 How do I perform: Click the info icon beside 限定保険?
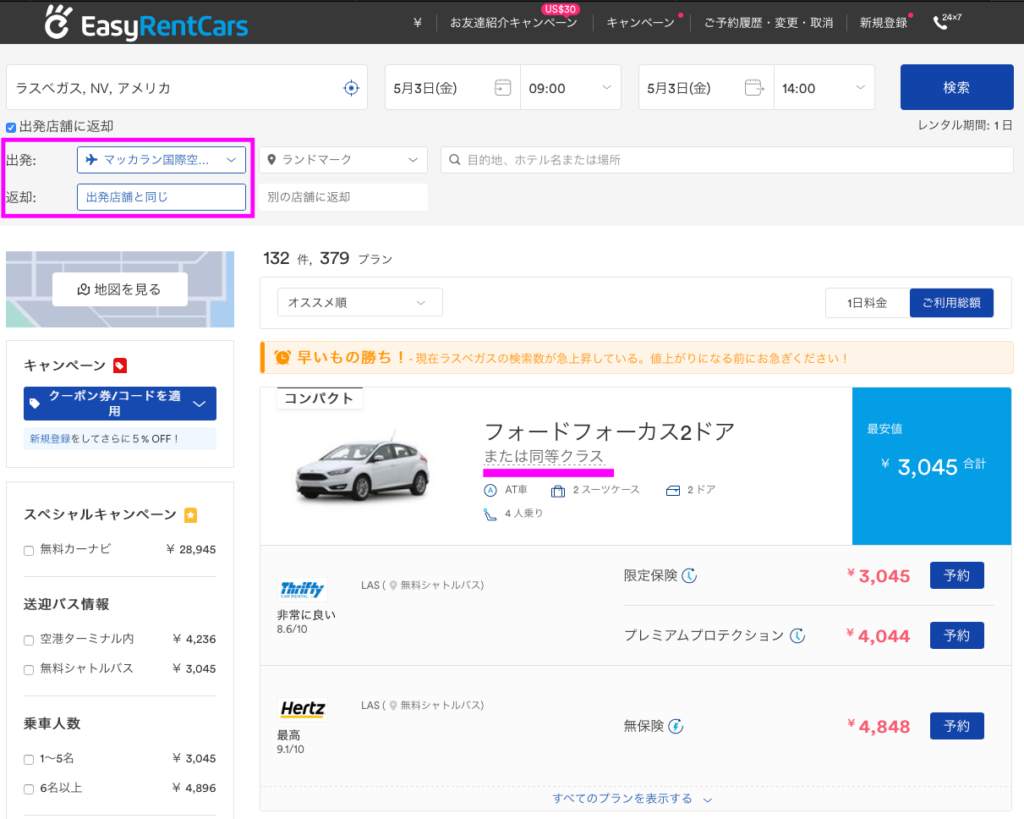coord(689,576)
